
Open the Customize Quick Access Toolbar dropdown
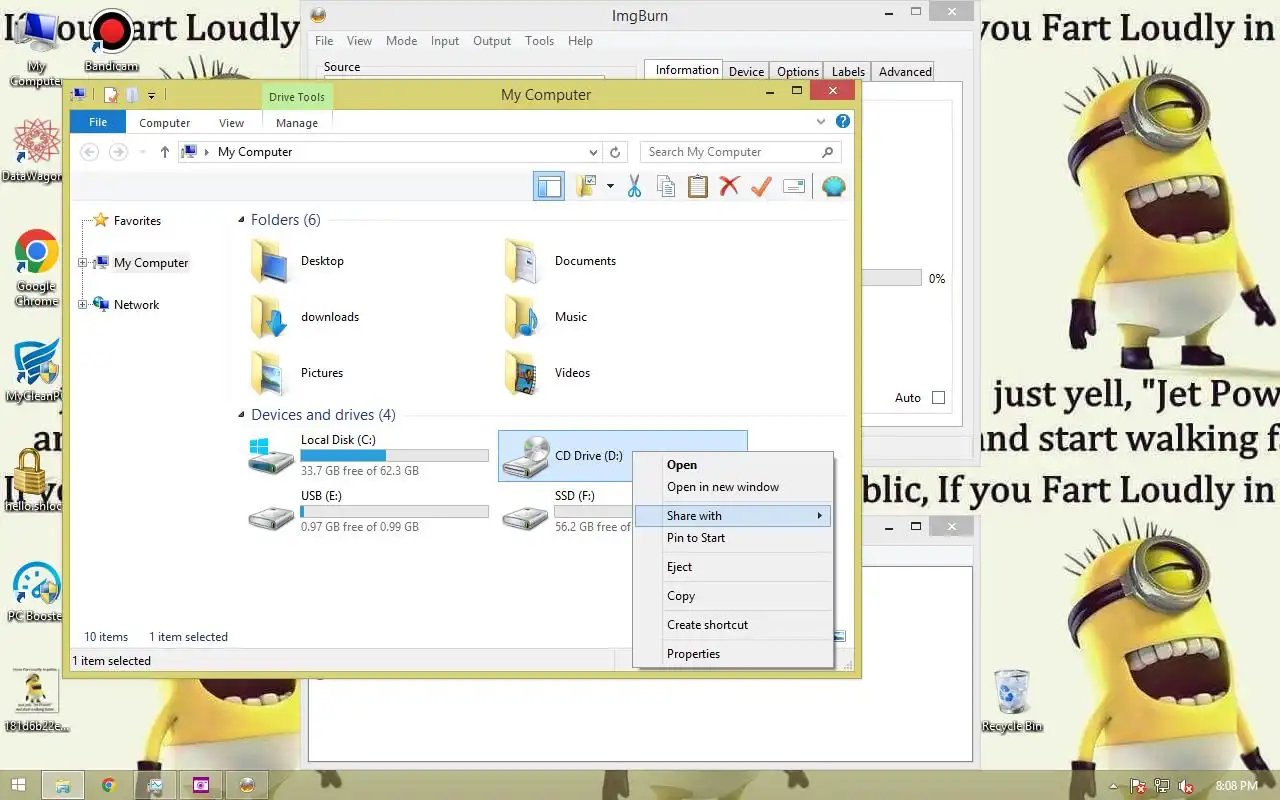pyautogui.click(x=151, y=96)
